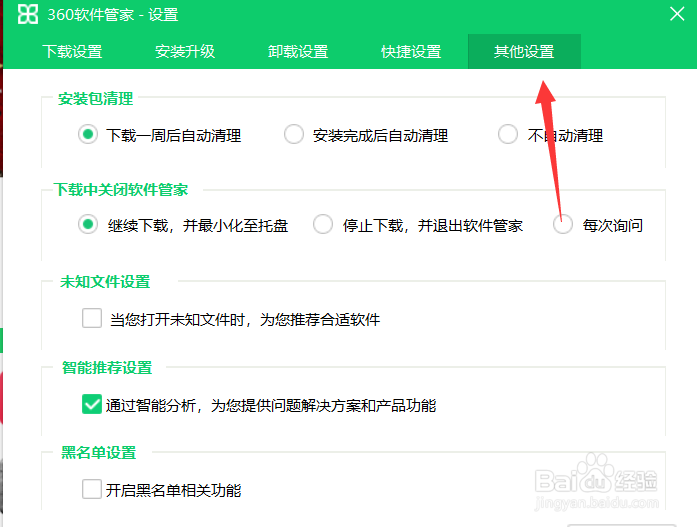Choose 安装完成后自动清理 radio option
This screenshot has height=527, width=697.
click(x=294, y=134)
